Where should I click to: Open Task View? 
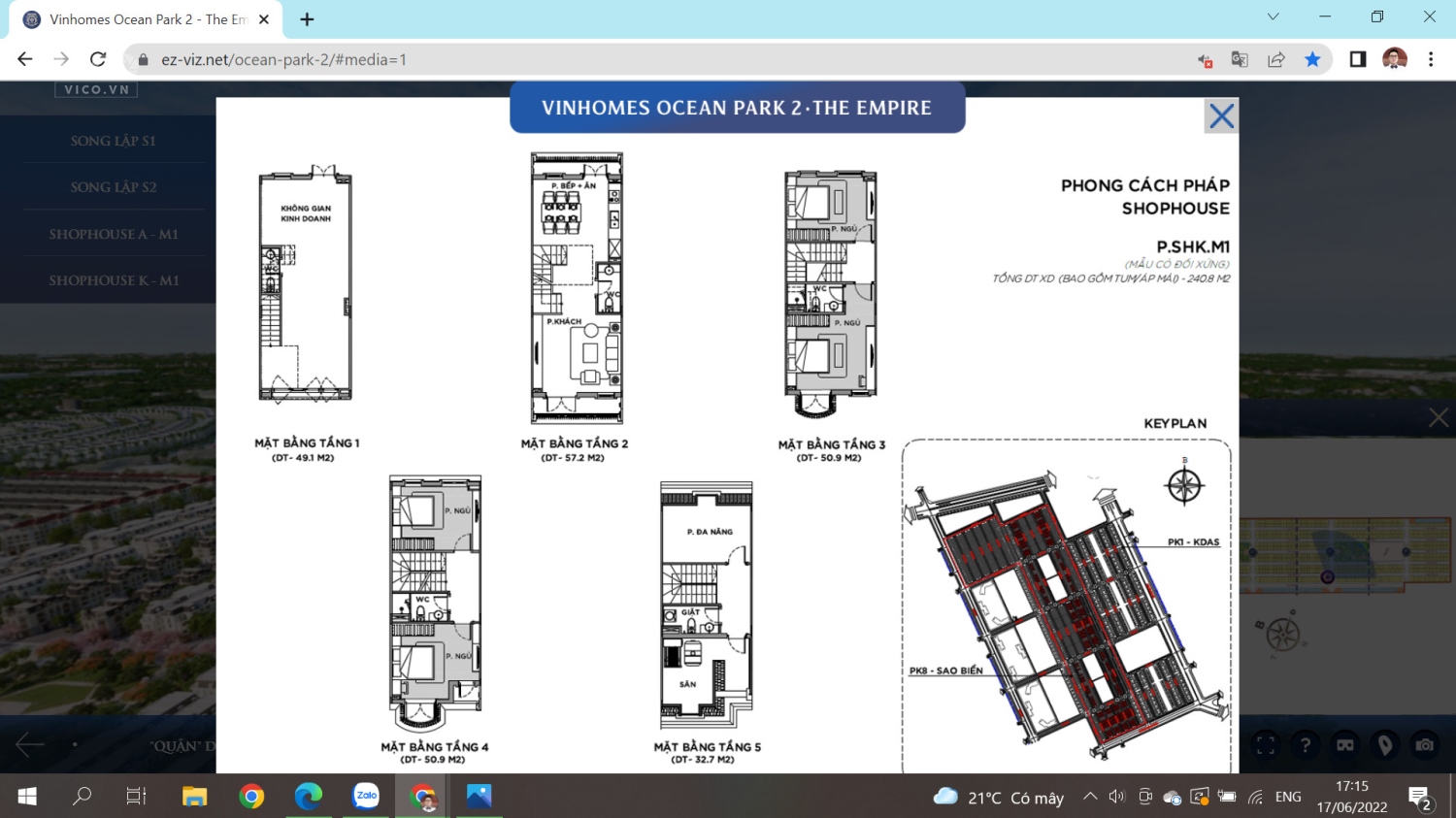(136, 797)
